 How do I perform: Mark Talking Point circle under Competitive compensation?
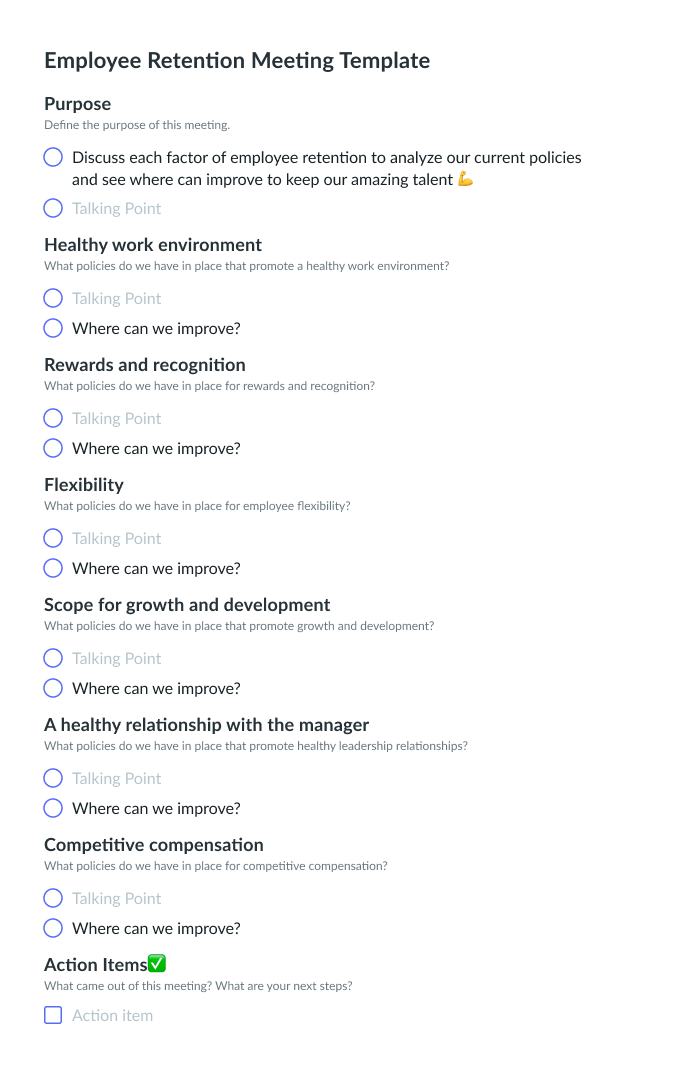pos(53,898)
